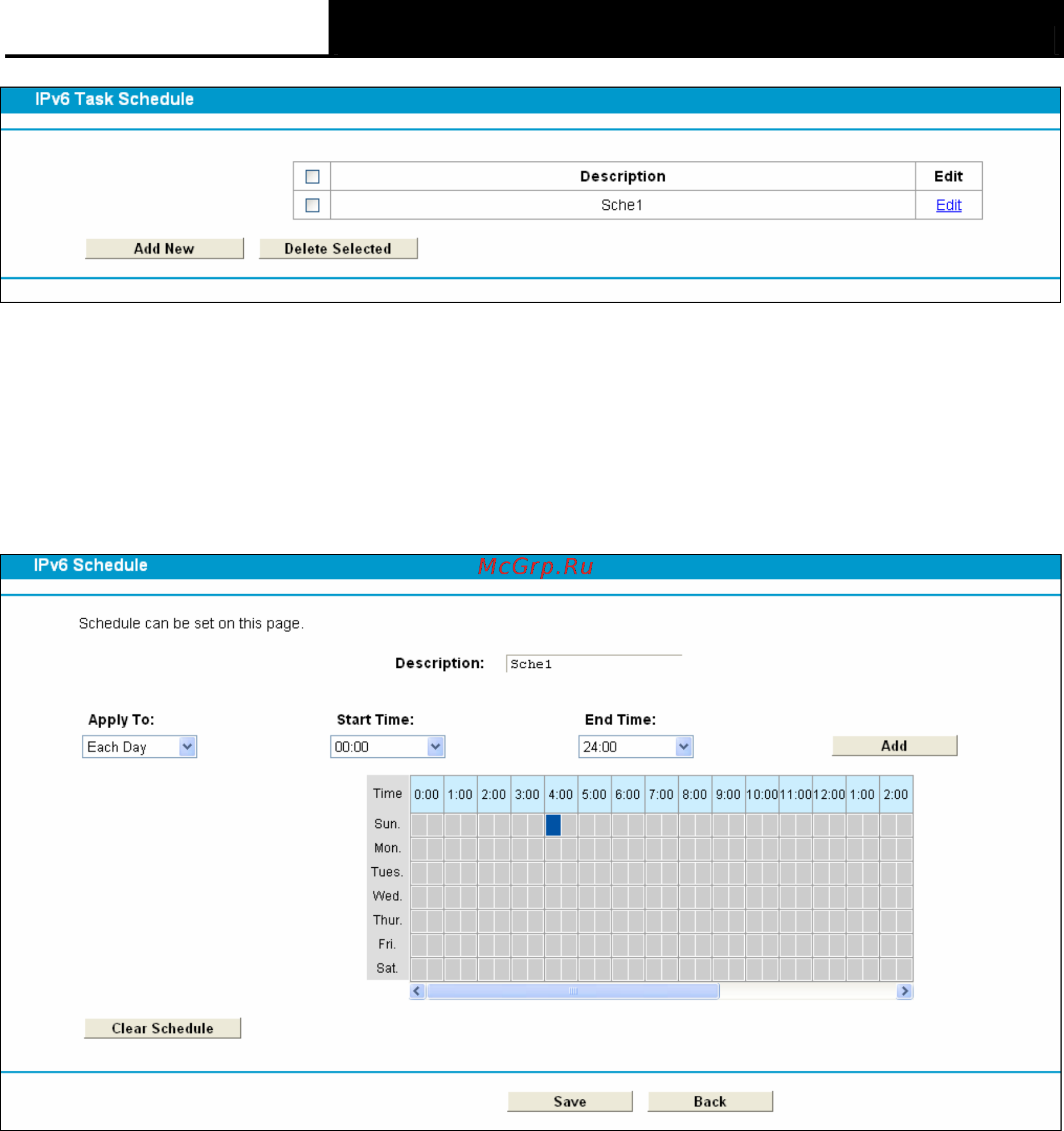
Task: Click the Sat. row label
Action: (387, 968)
